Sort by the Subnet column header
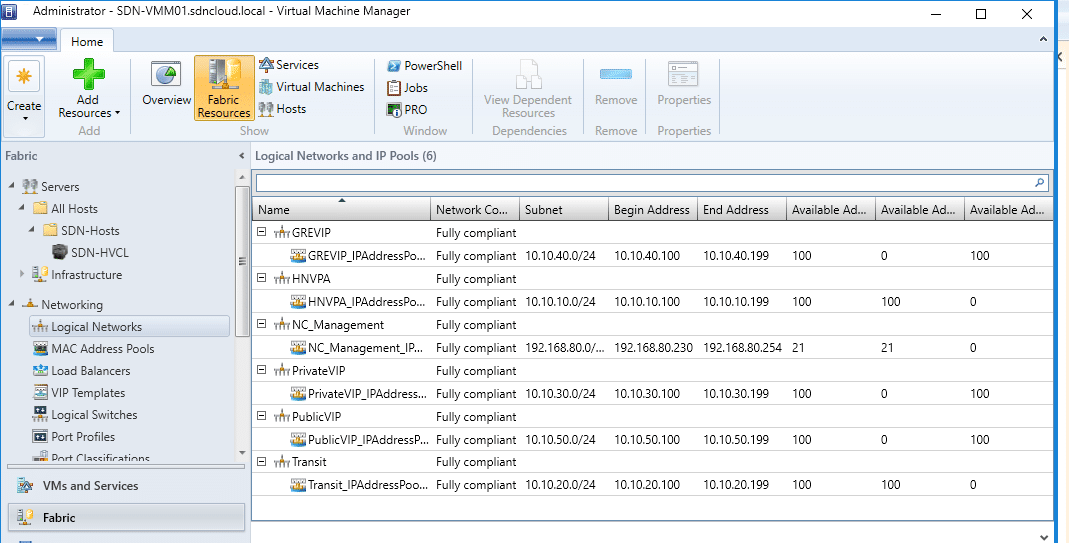1069x543 pixels. point(564,210)
